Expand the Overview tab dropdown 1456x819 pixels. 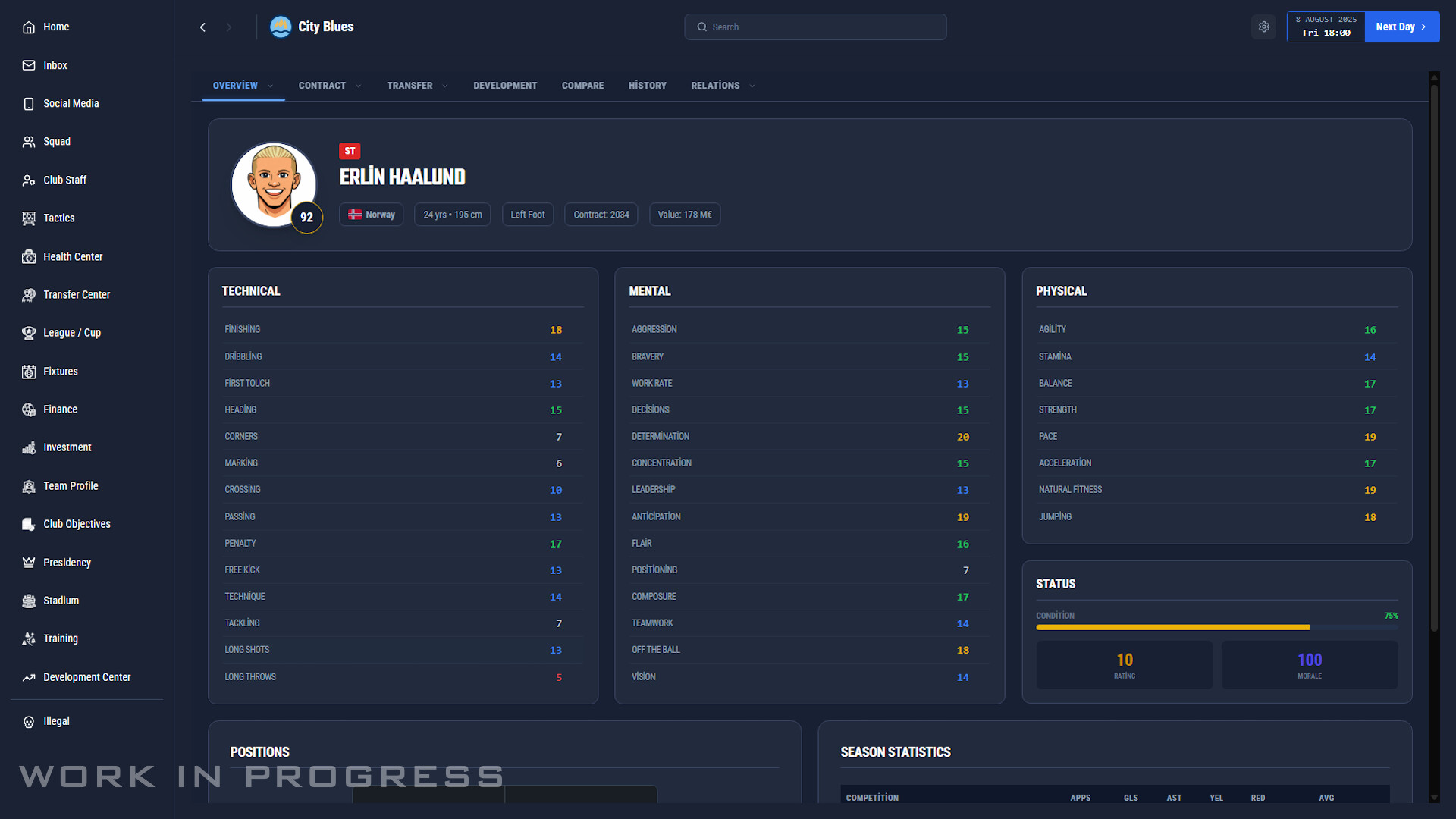pos(269,86)
